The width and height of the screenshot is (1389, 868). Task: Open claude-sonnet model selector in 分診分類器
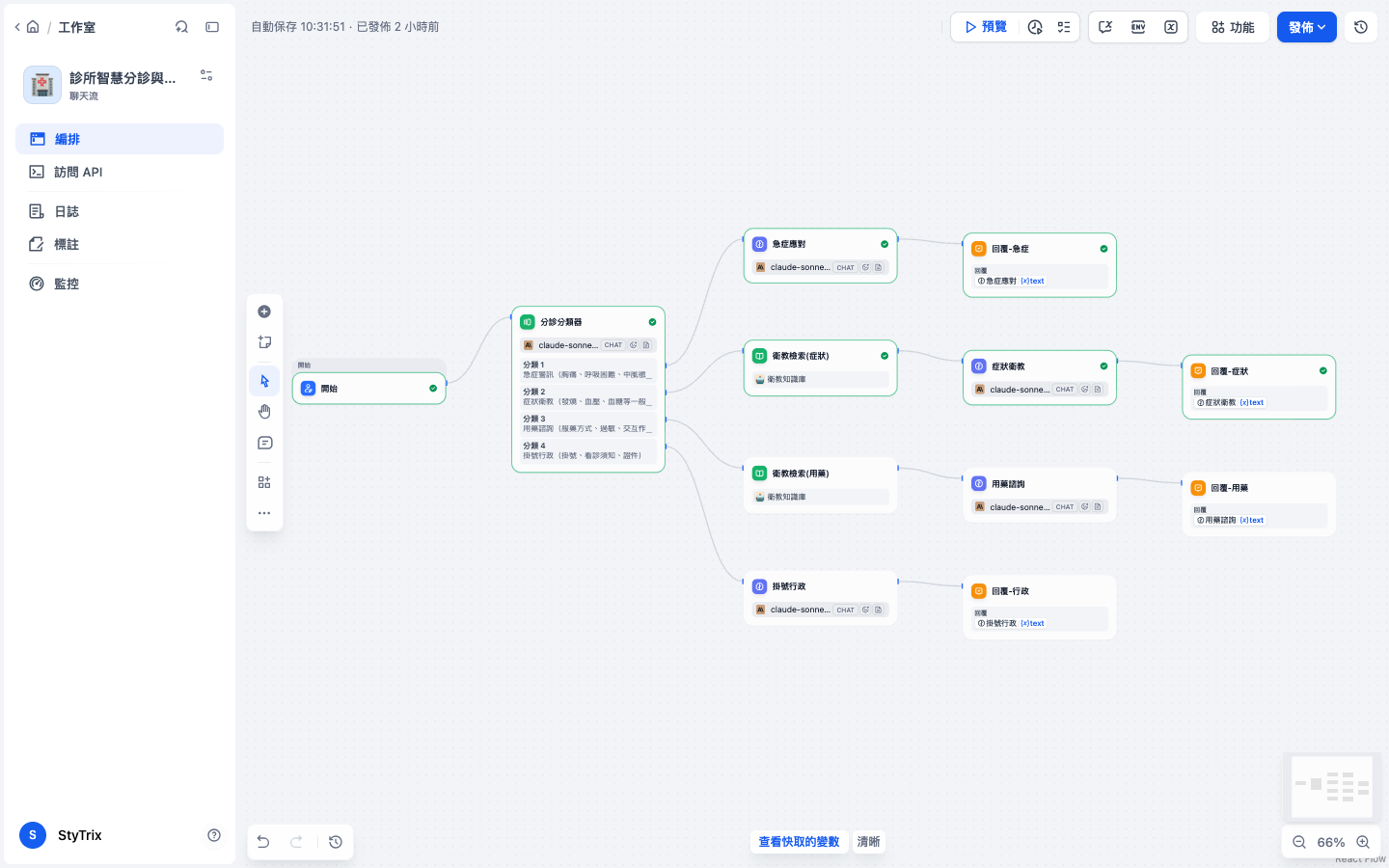tap(588, 345)
